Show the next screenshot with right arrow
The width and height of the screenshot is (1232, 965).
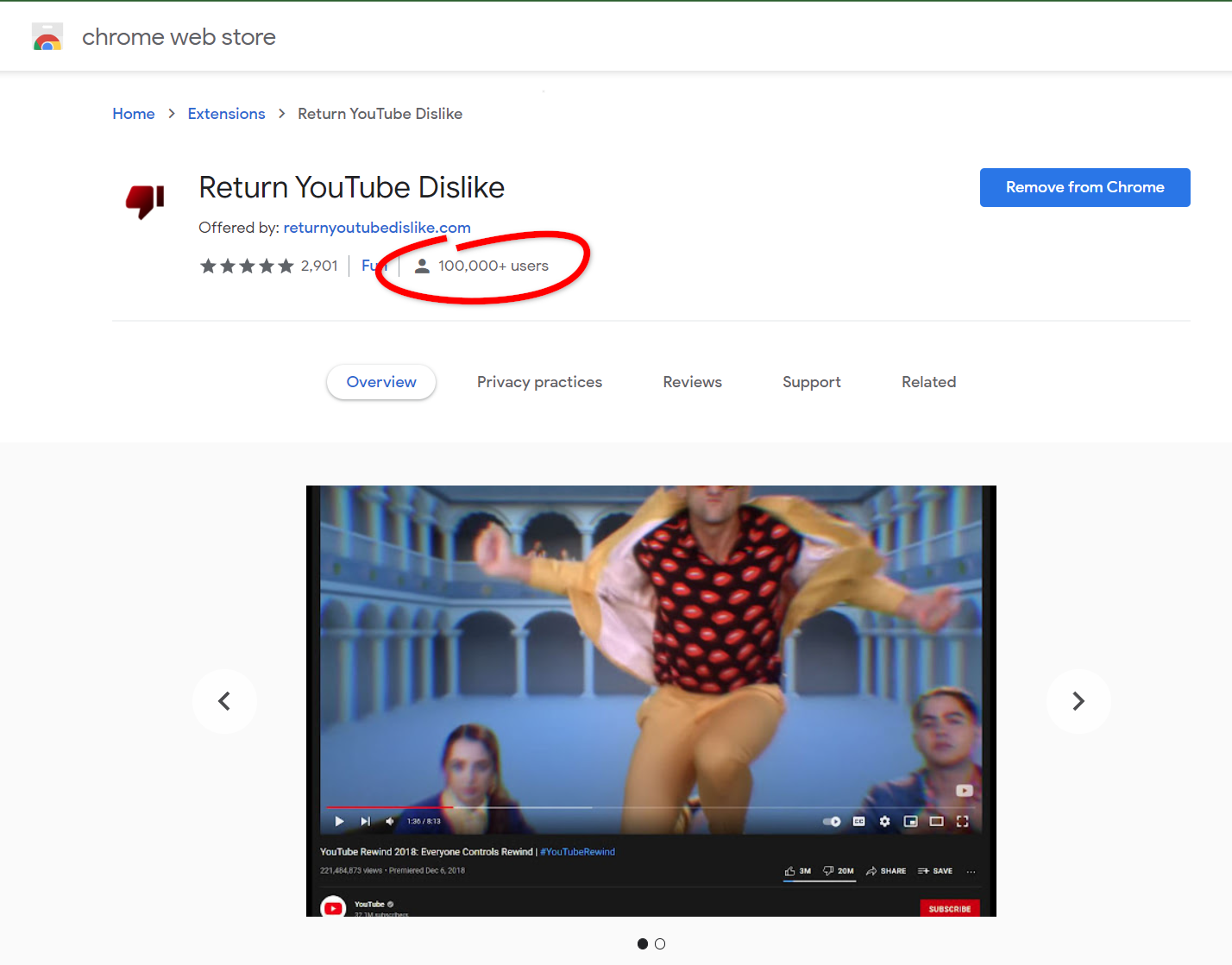1078,701
